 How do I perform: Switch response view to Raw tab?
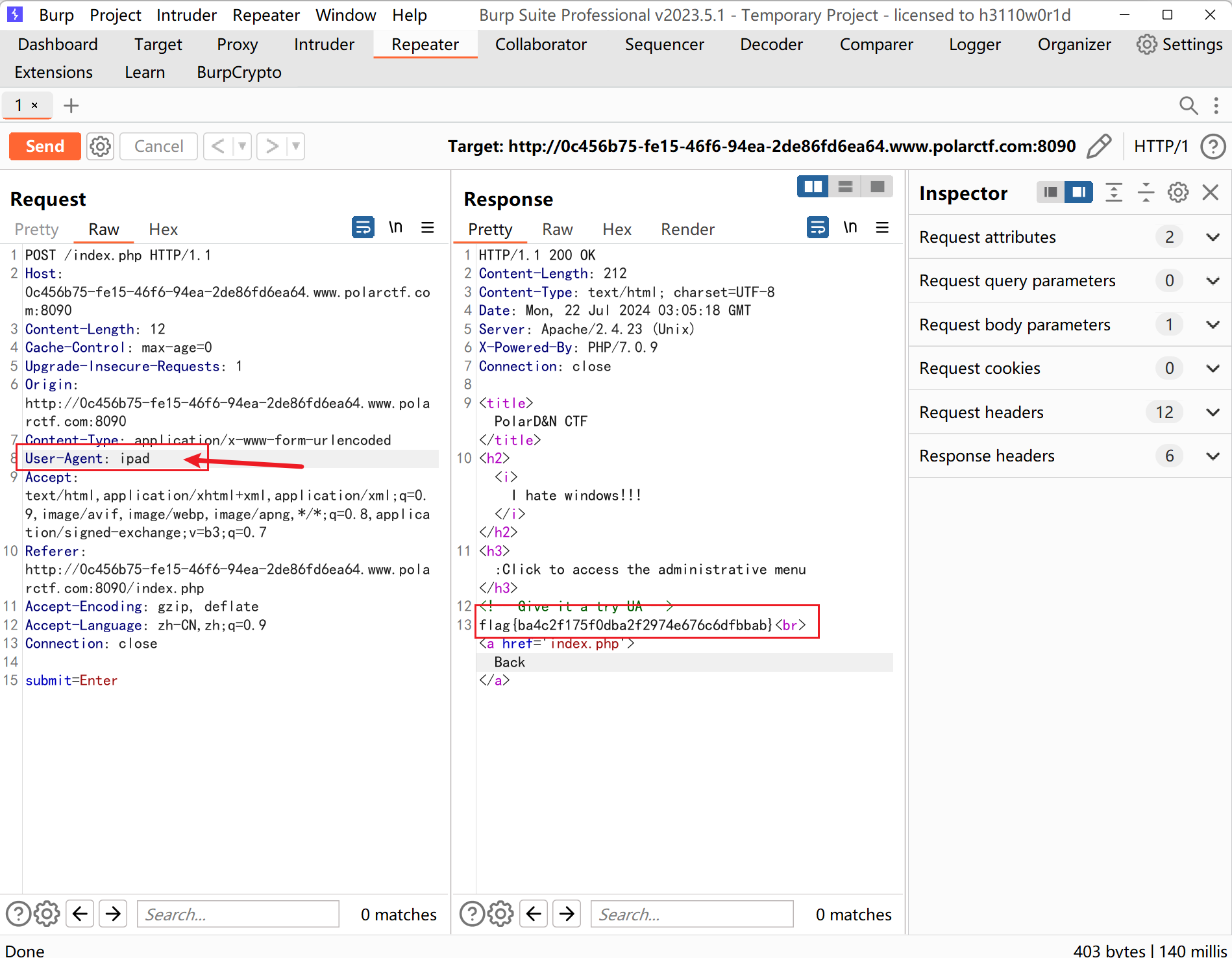(557, 229)
